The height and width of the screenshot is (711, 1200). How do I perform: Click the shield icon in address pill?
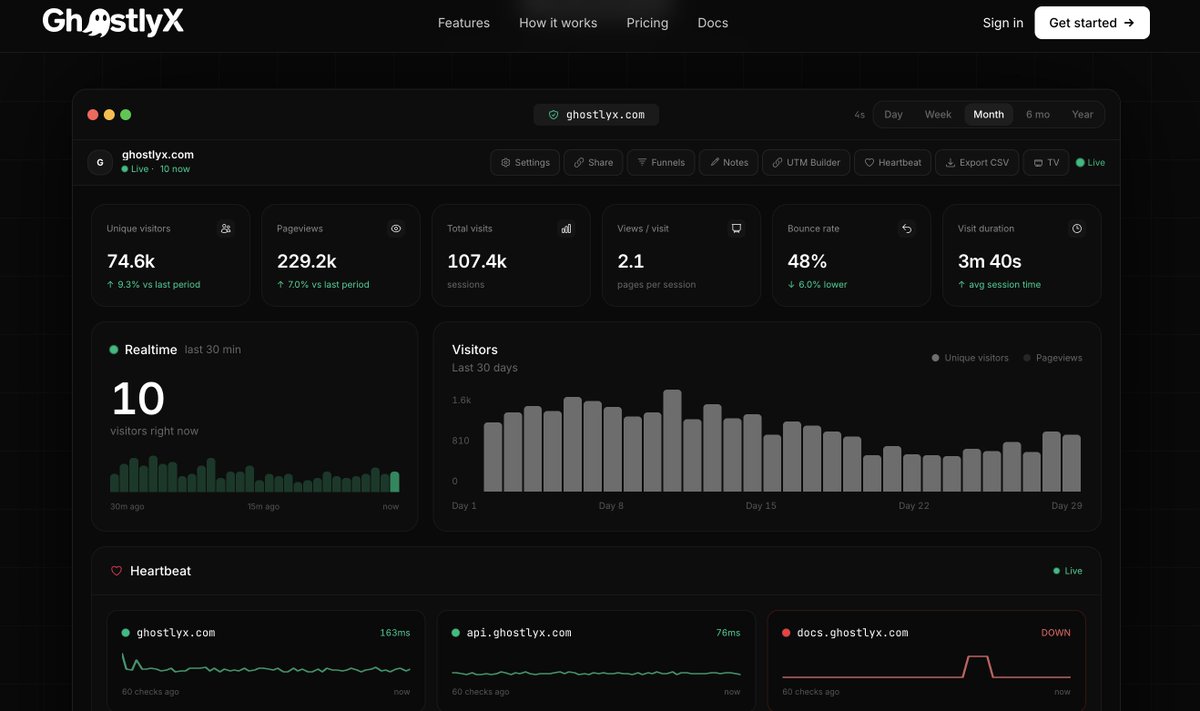553,115
